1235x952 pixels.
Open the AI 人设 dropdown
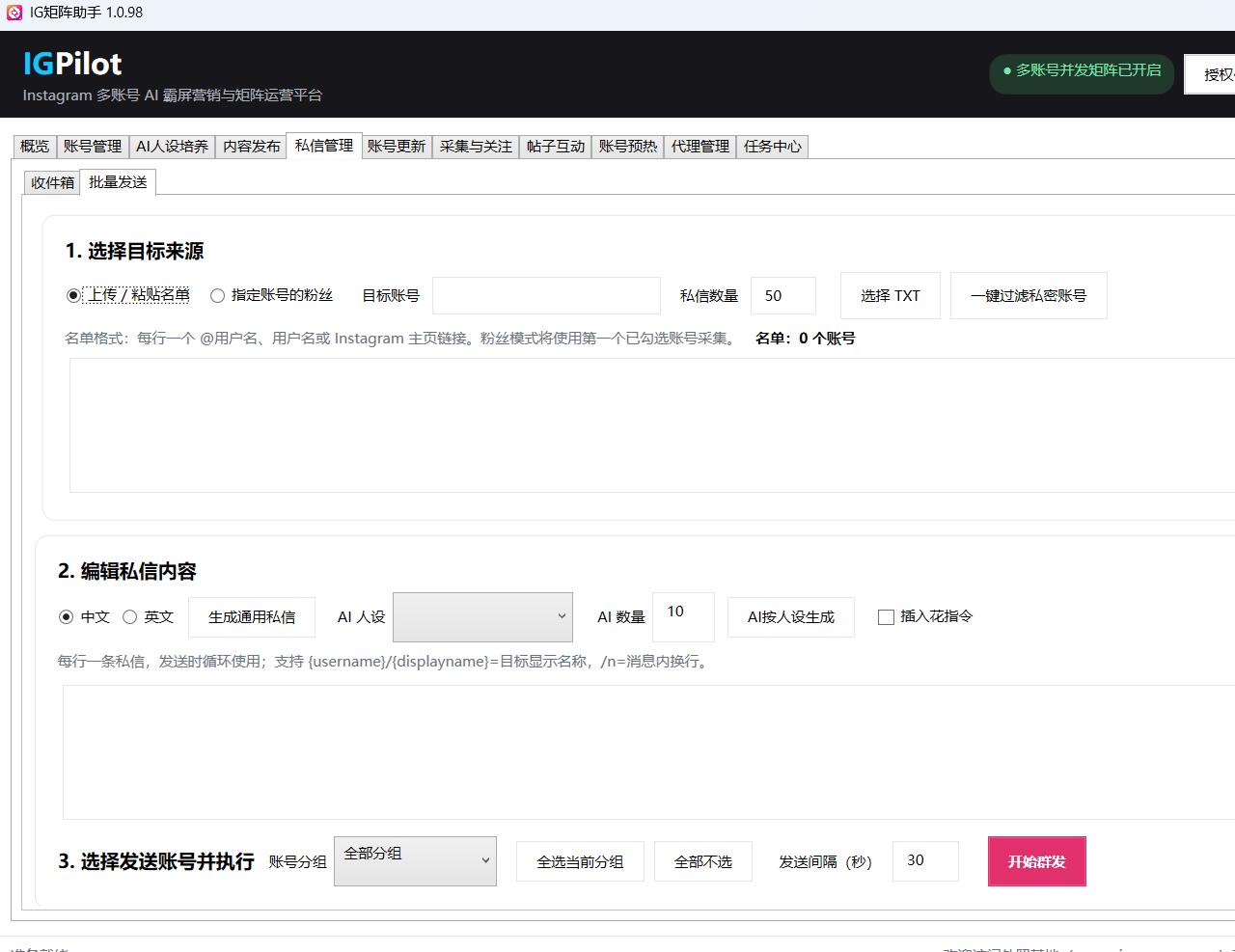coord(482,617)
